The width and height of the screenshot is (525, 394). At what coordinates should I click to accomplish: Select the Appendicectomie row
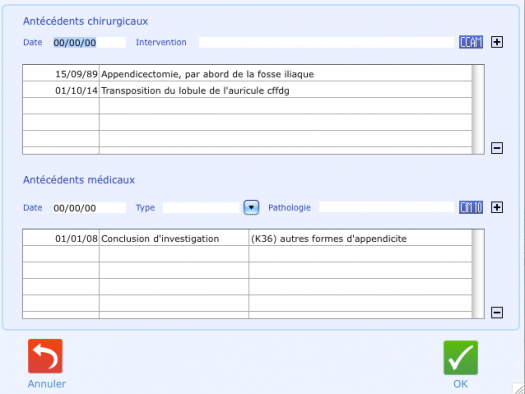coord(247,74)
